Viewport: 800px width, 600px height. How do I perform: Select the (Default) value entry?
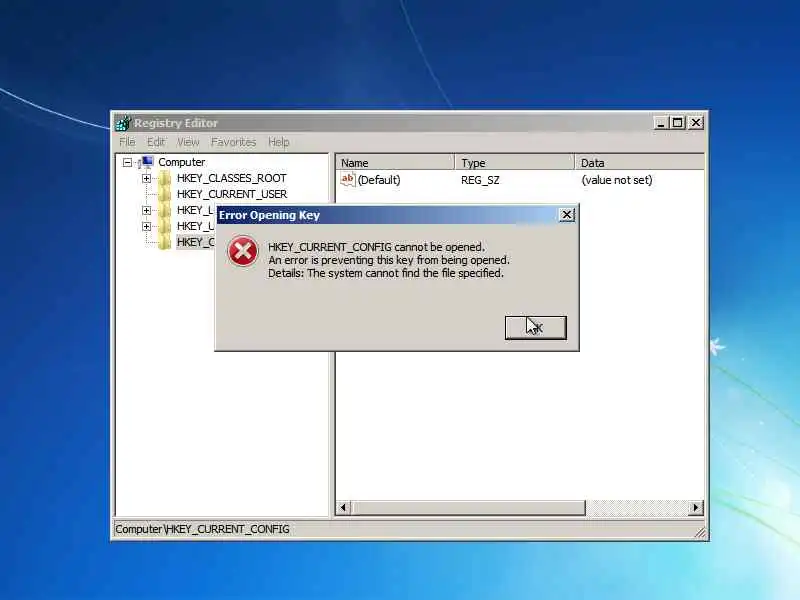(379, 180)
